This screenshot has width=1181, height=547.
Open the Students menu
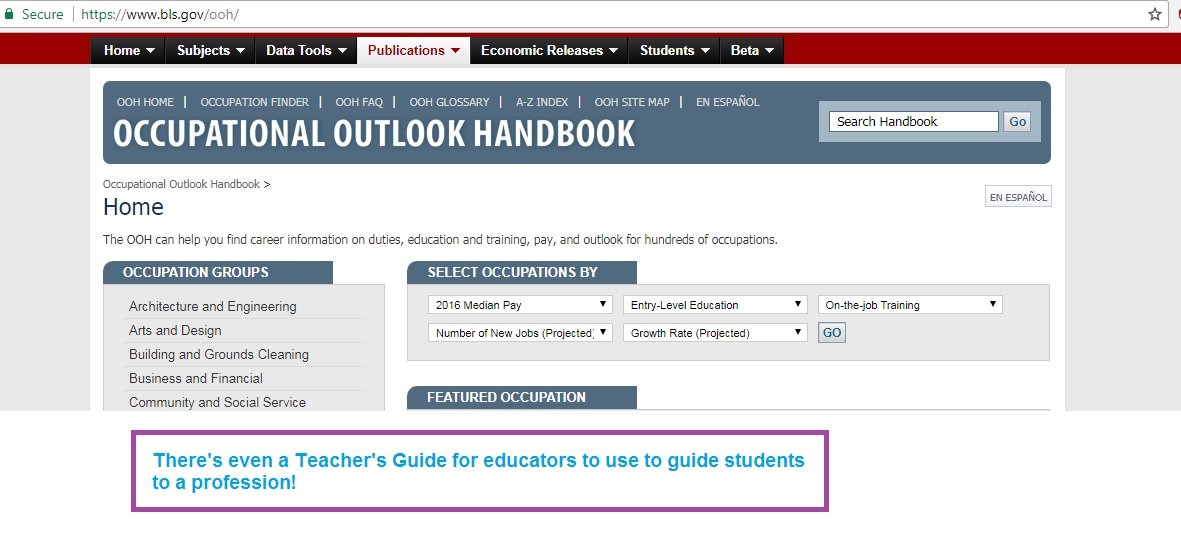674,50
